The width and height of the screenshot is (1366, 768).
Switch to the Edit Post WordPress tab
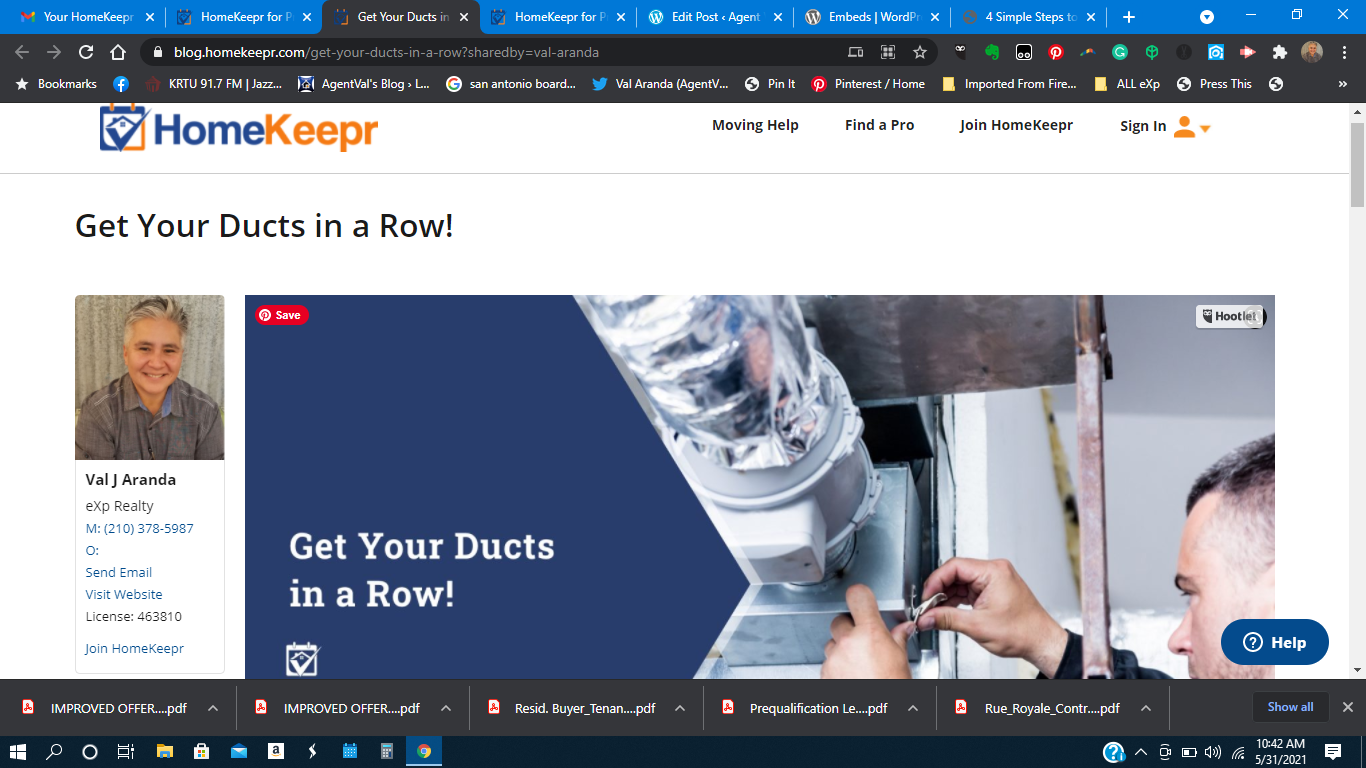coord(714,17)
